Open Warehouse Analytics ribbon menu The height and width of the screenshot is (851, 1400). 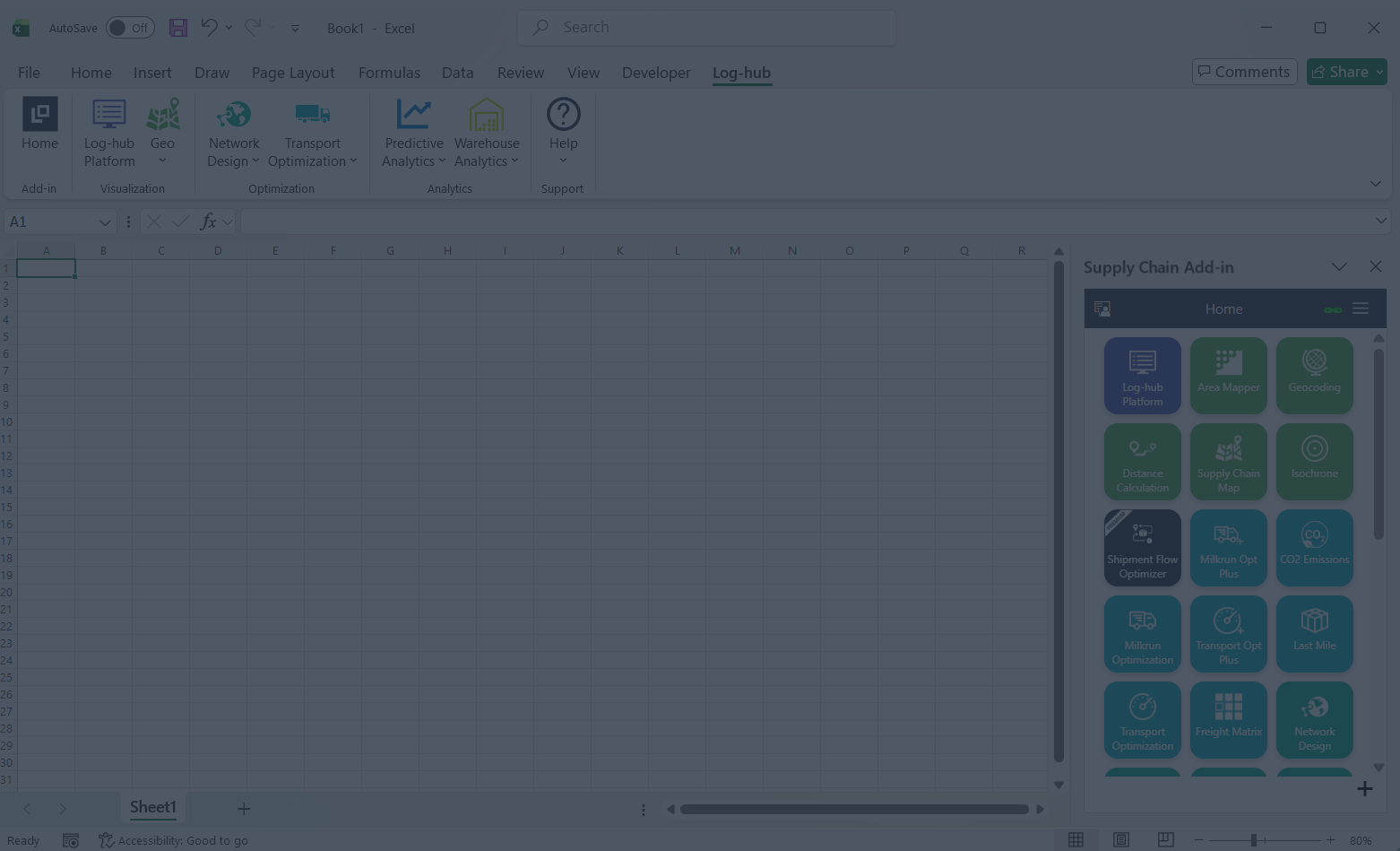(x=487, y=133)
